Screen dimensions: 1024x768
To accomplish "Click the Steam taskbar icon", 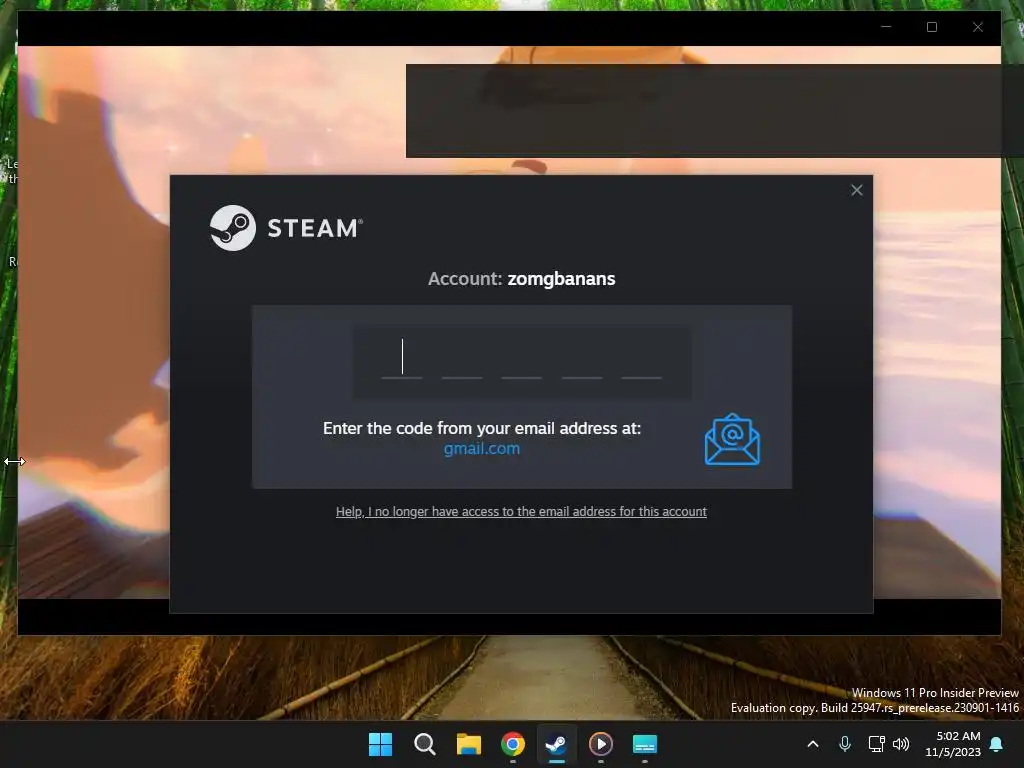I will pyautogui.click(x=556, y=744).
